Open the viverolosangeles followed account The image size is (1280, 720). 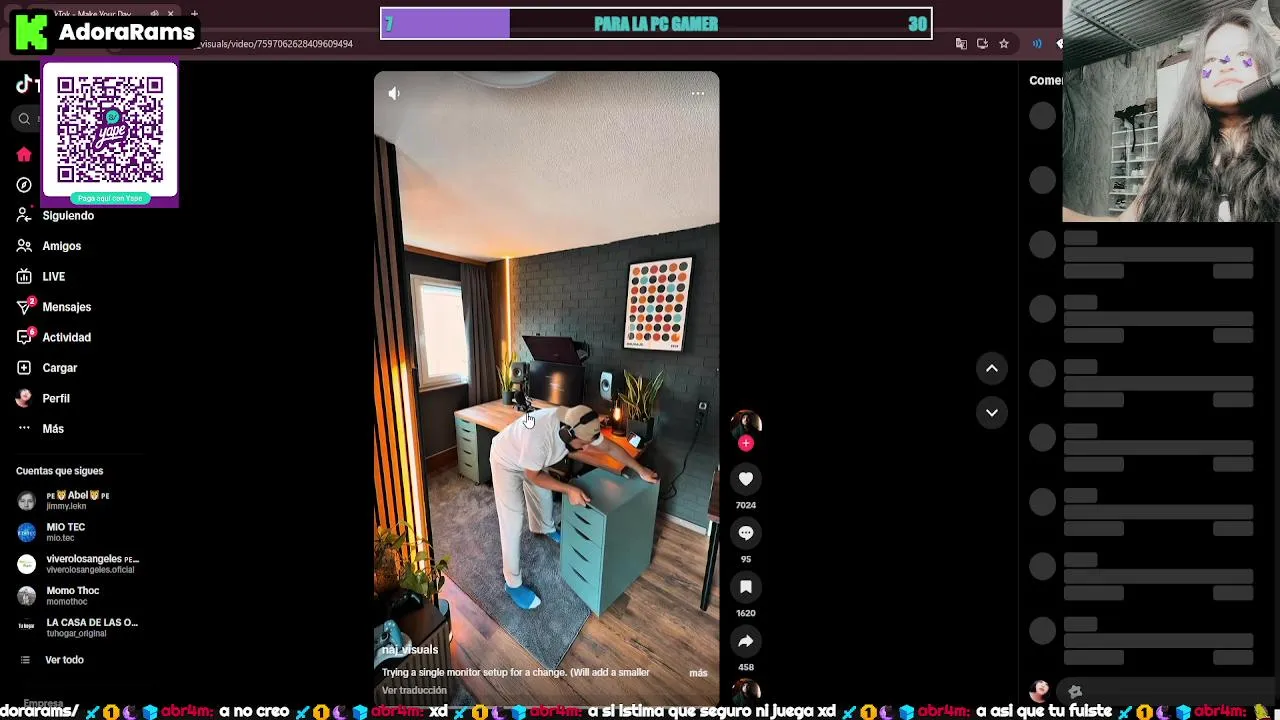pos(80,564)
